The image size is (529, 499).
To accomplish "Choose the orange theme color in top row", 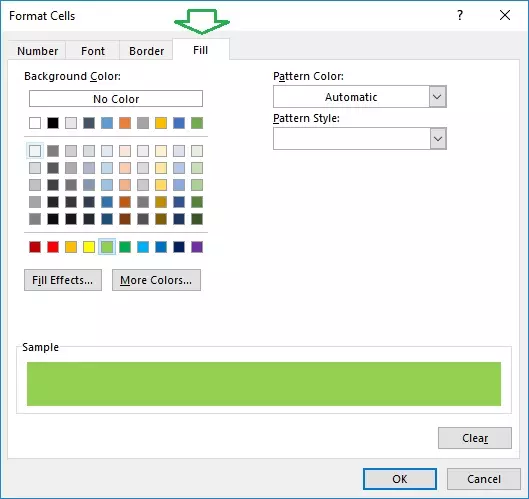I will click(125, 123).
